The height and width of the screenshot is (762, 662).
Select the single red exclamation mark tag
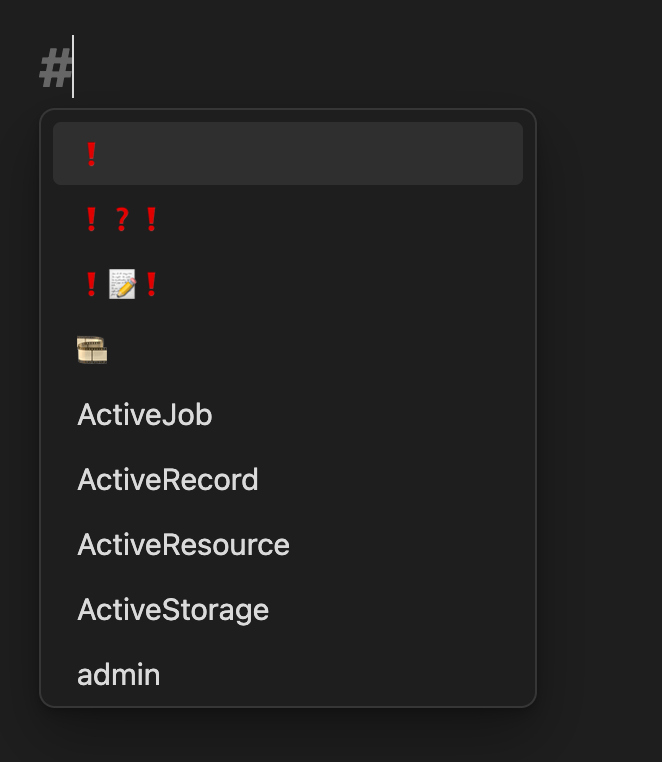tap(91, 154)
